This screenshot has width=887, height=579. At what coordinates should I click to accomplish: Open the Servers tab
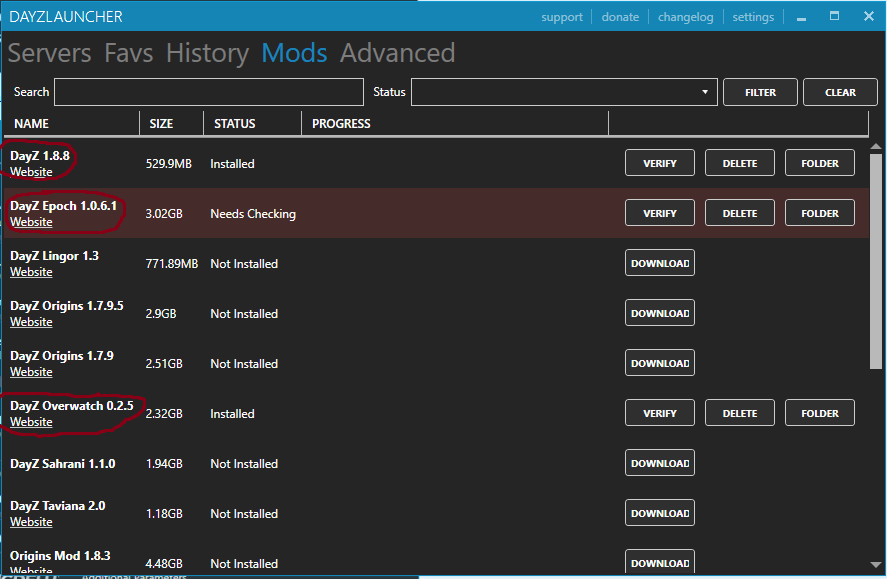(x=49, y=53)
